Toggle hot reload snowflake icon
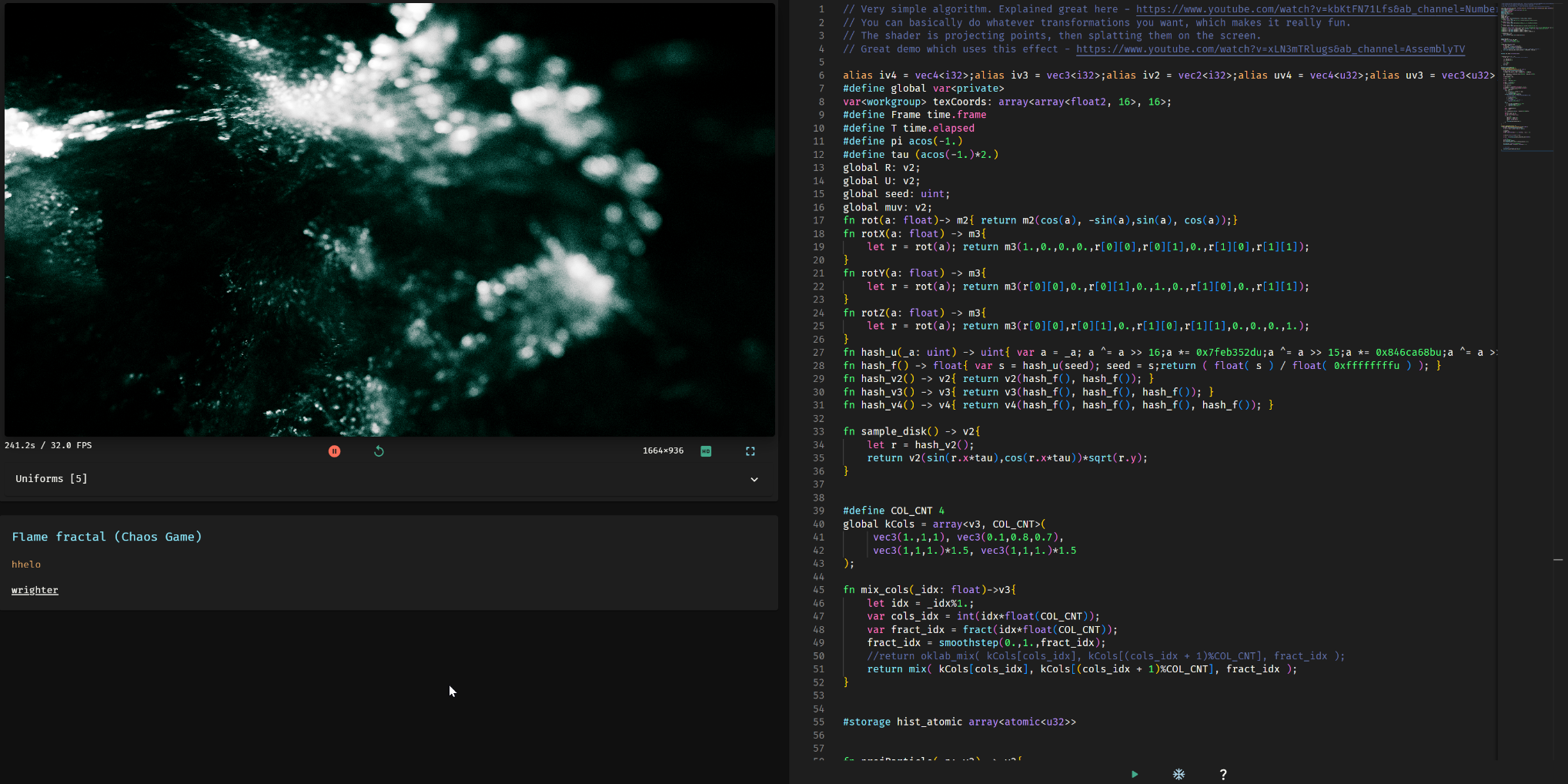Screen dimensions: 1568x784 [1179, 774]
